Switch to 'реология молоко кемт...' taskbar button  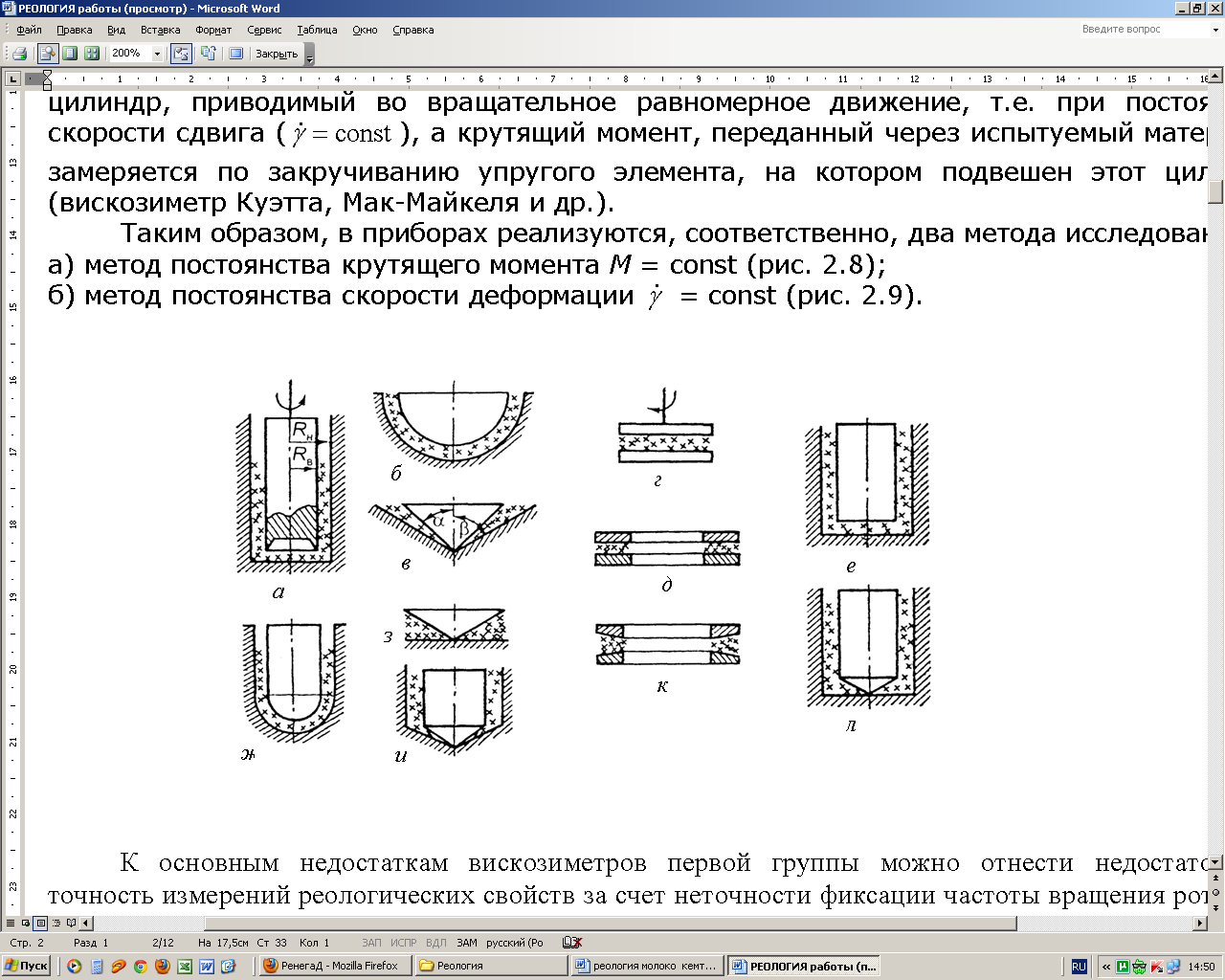[x=648, y=966]
